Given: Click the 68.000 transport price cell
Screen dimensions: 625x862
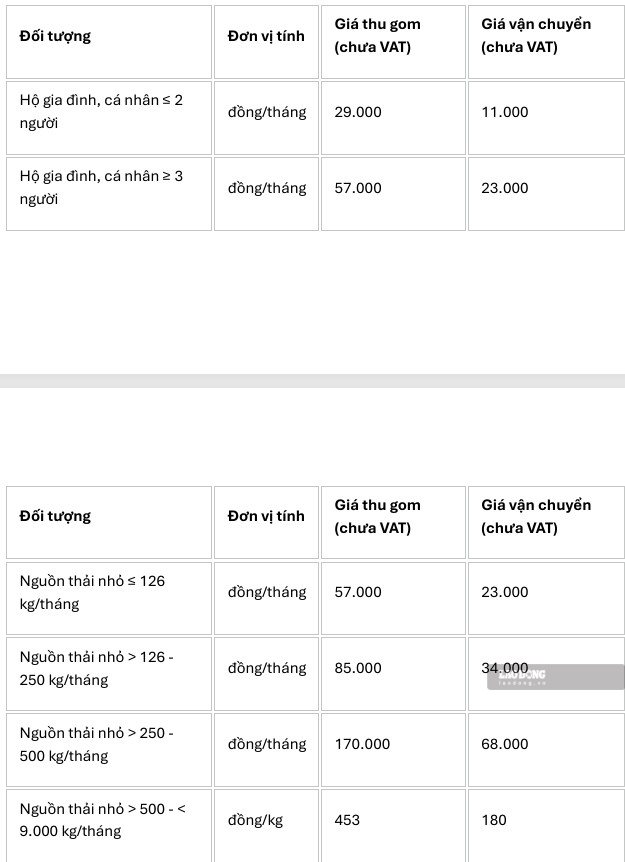Looking at the screenshot, I should click(x=546, y=750).
